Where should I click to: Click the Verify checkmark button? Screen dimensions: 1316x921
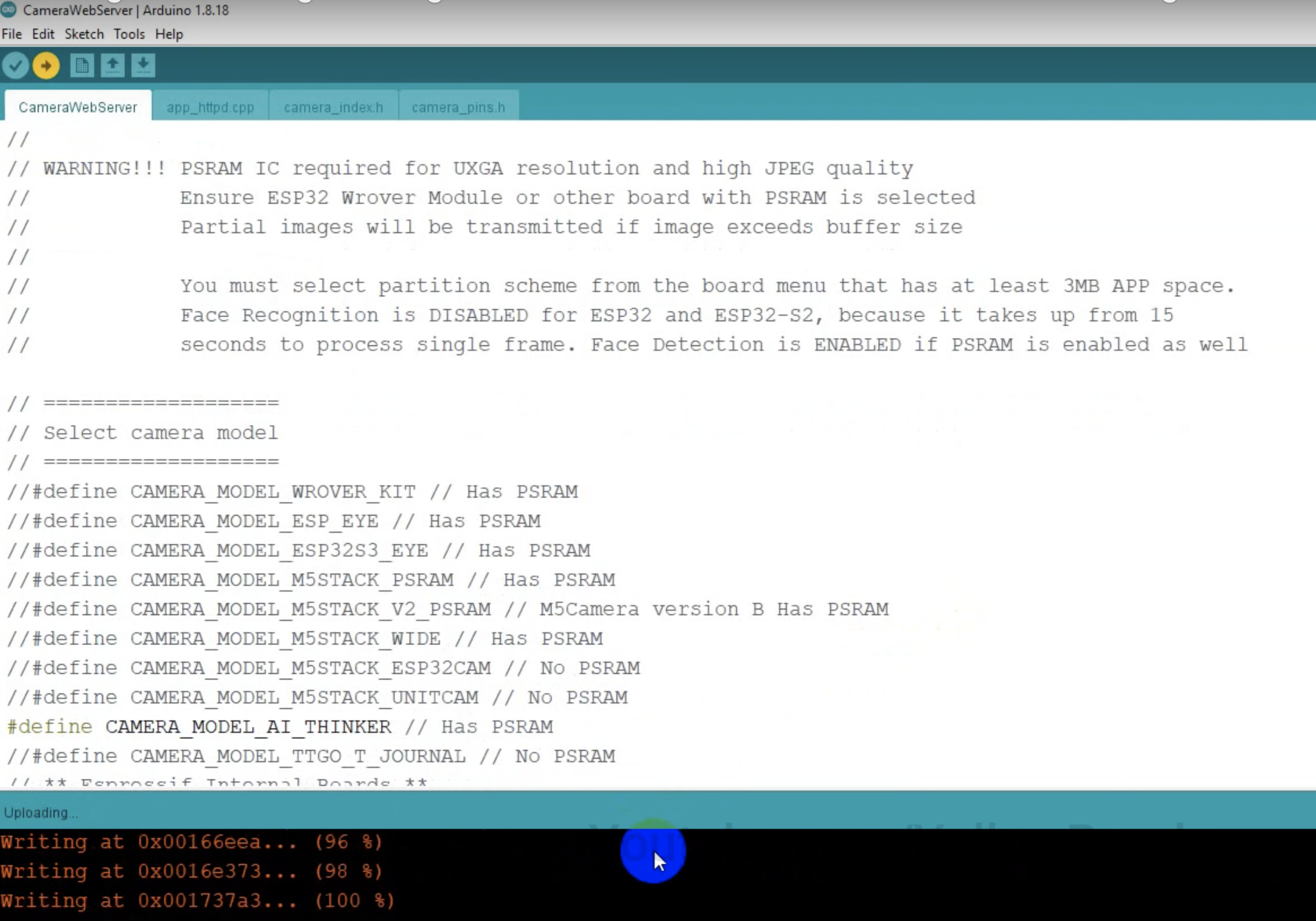point(16,66)
